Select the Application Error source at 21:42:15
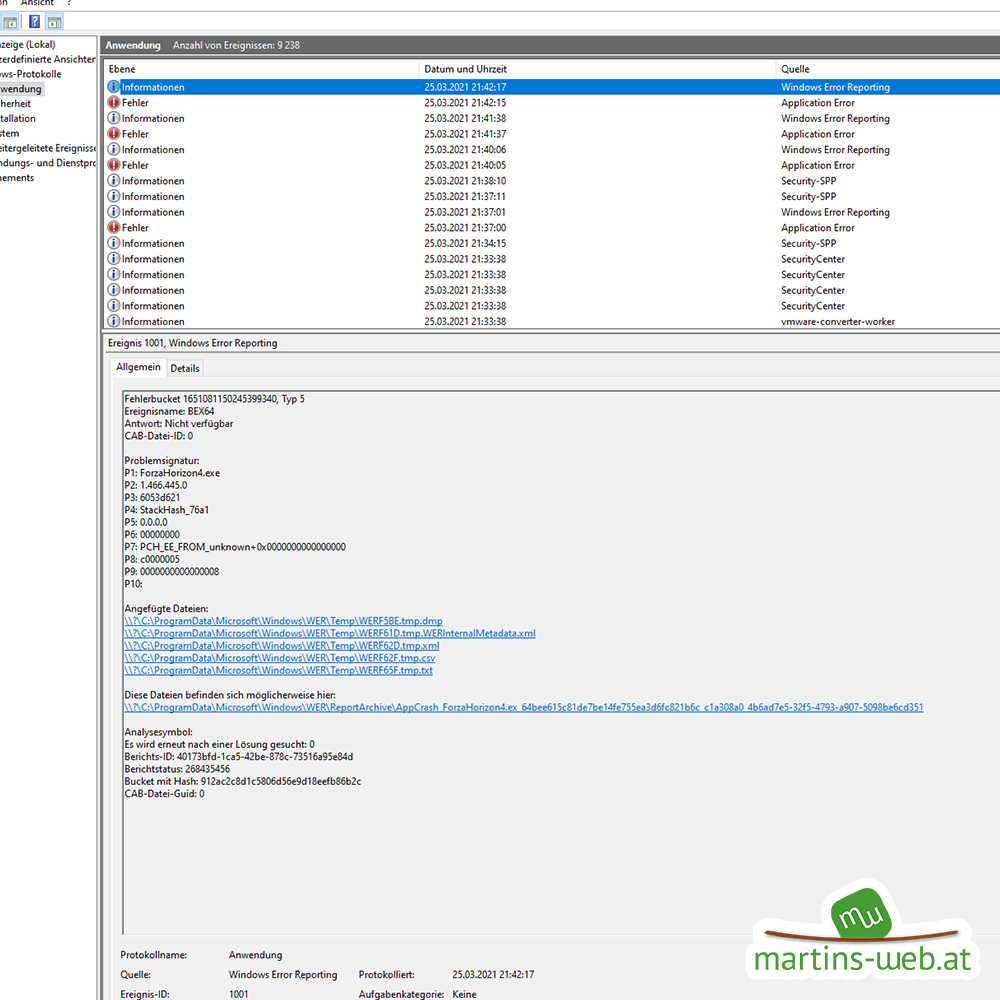The image size is (1000, 1000). click(x=818, y=103)
